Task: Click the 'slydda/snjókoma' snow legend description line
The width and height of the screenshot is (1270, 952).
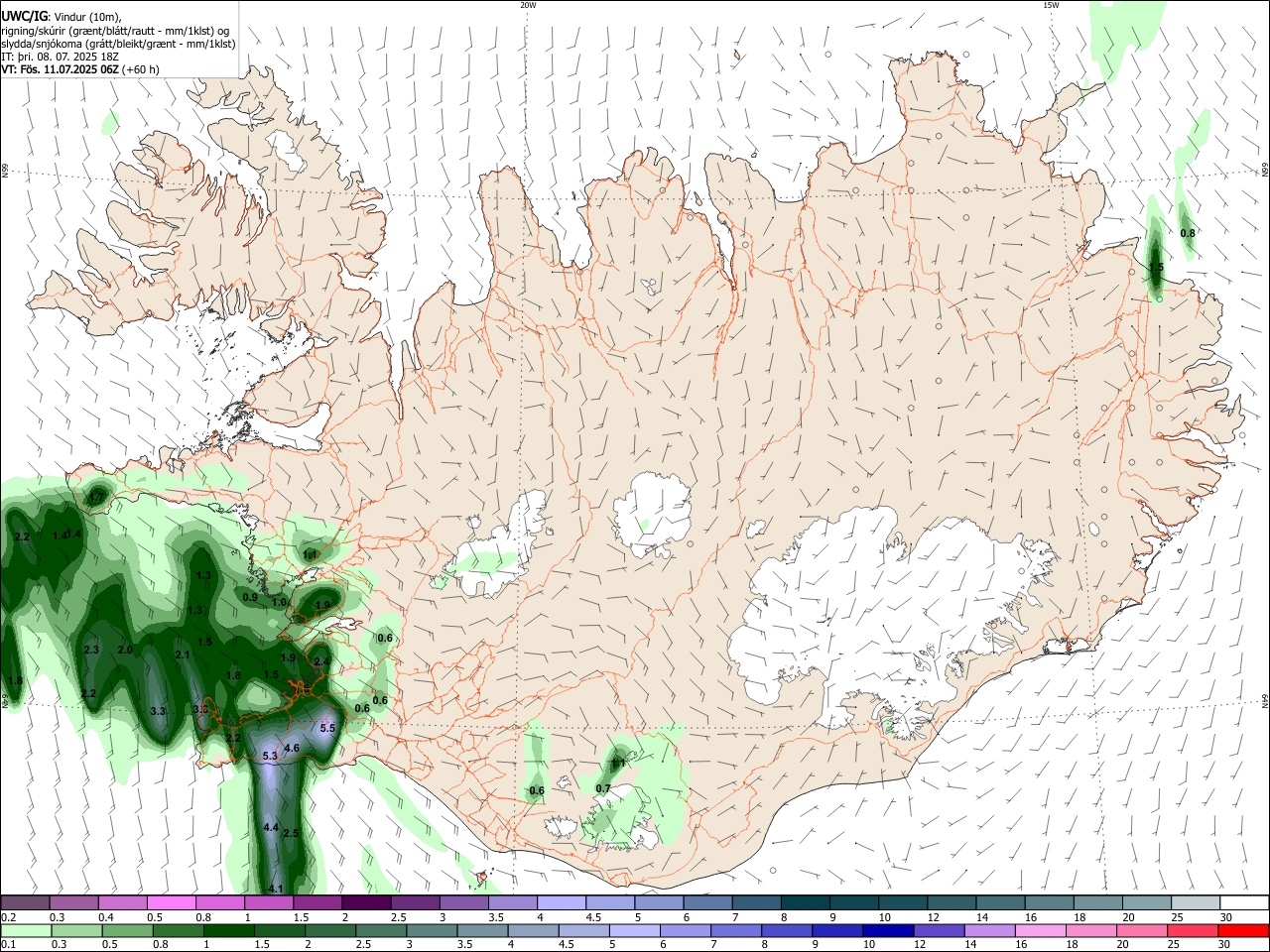Action: click(118, 44)
